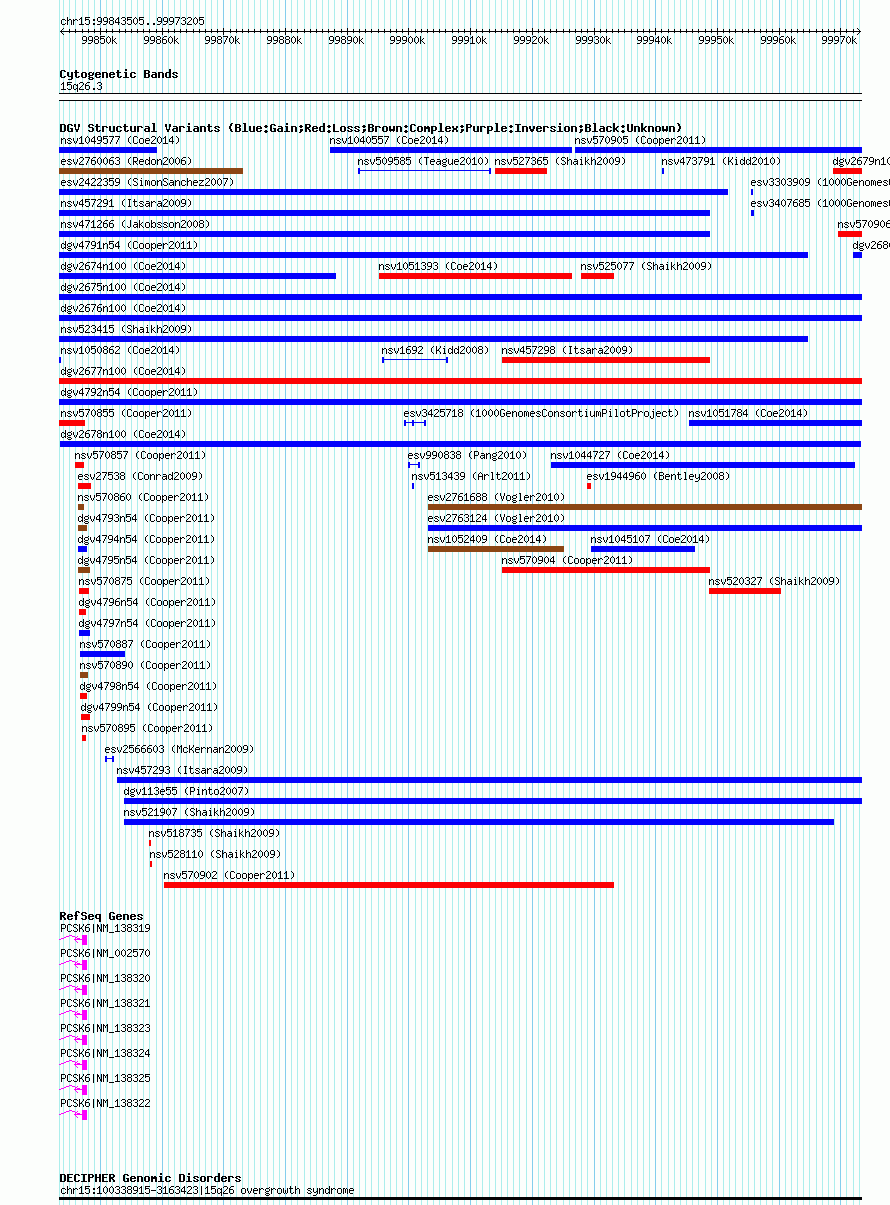The width and height of the screenshot is (890, 1205).
Task: Open dgv2677n100 (Coe2014) variant
Action: [123, 372]
